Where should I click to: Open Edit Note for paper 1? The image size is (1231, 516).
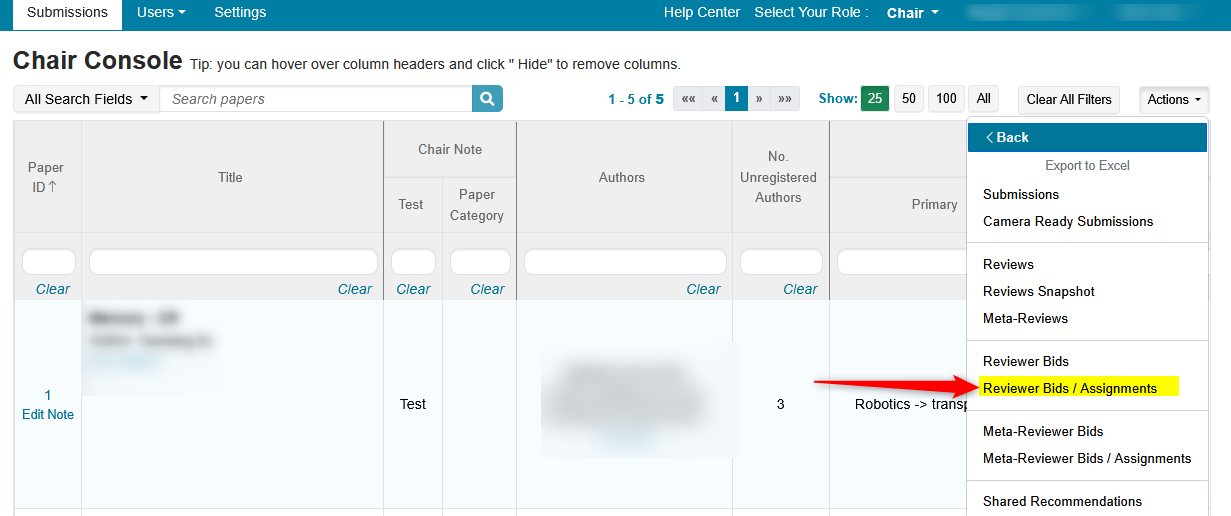[48, 414]
